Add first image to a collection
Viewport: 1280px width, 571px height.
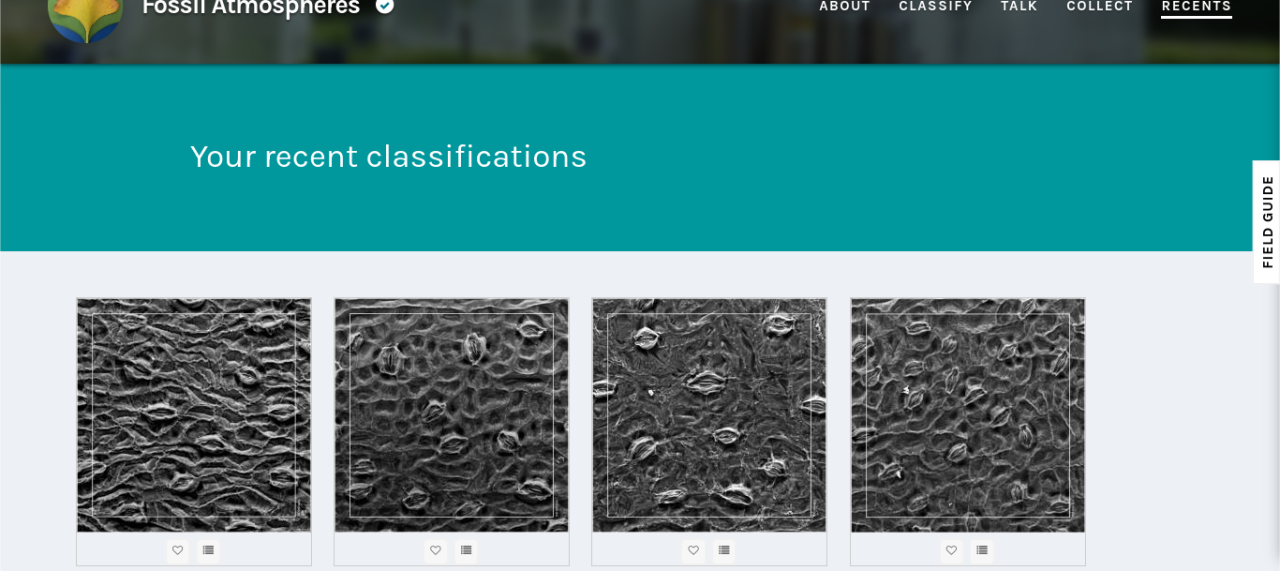pos(208,550)
